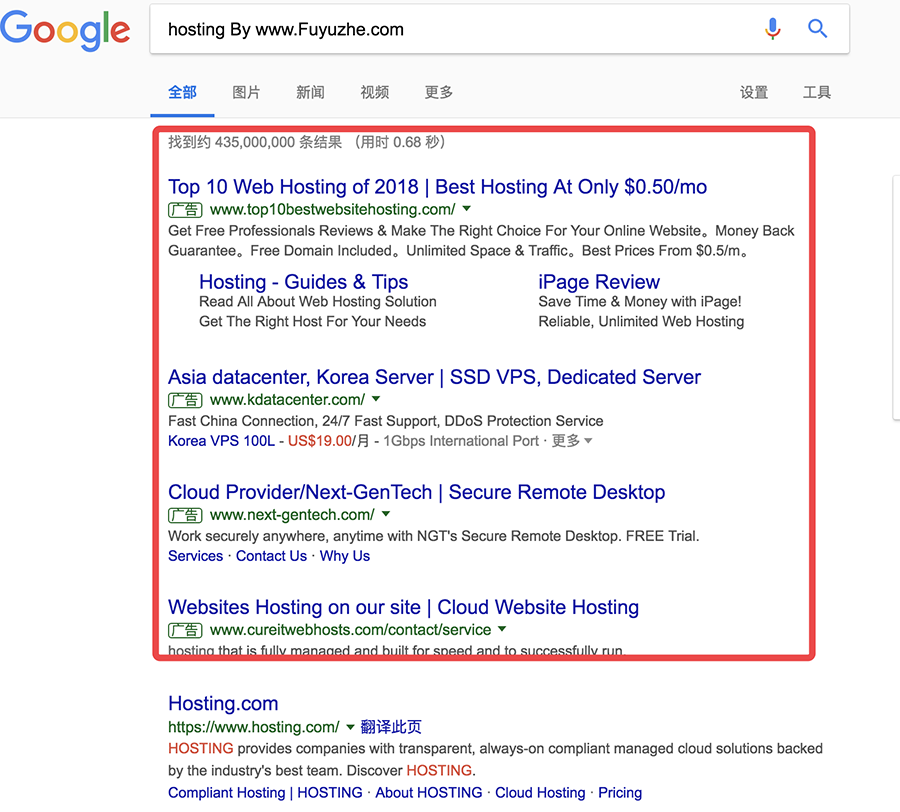
Task: Open Pricing sitelink under Hosting.com
Action: click(x=620, y=792)
